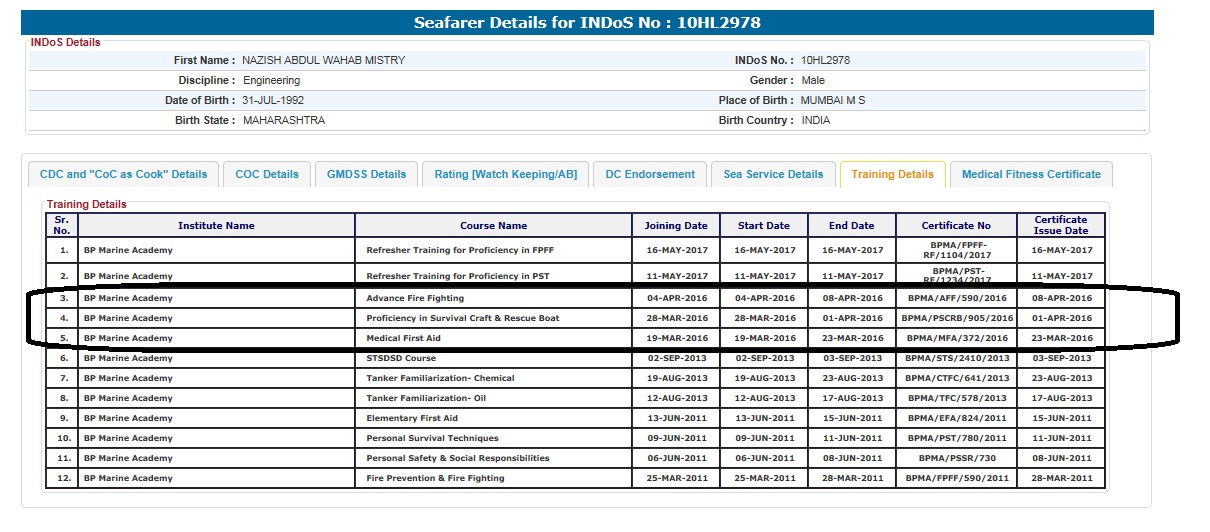This screenshot has height=532, width=1210.
Task: Open the CDC and "CoC as Cook" Details tab
Action: (x=123, y=174)
